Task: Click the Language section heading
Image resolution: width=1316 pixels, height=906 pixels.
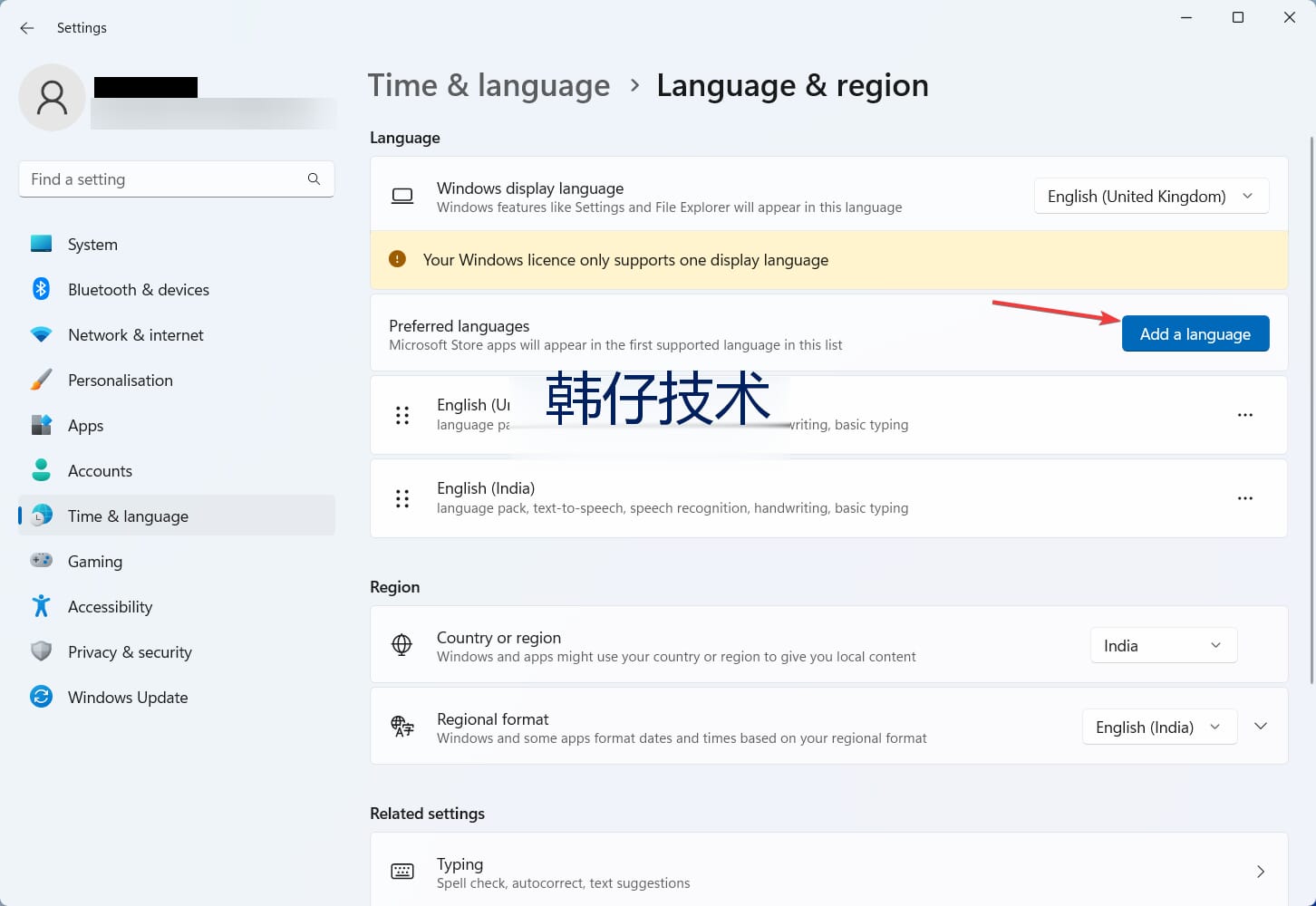Action: click(405, 138)
